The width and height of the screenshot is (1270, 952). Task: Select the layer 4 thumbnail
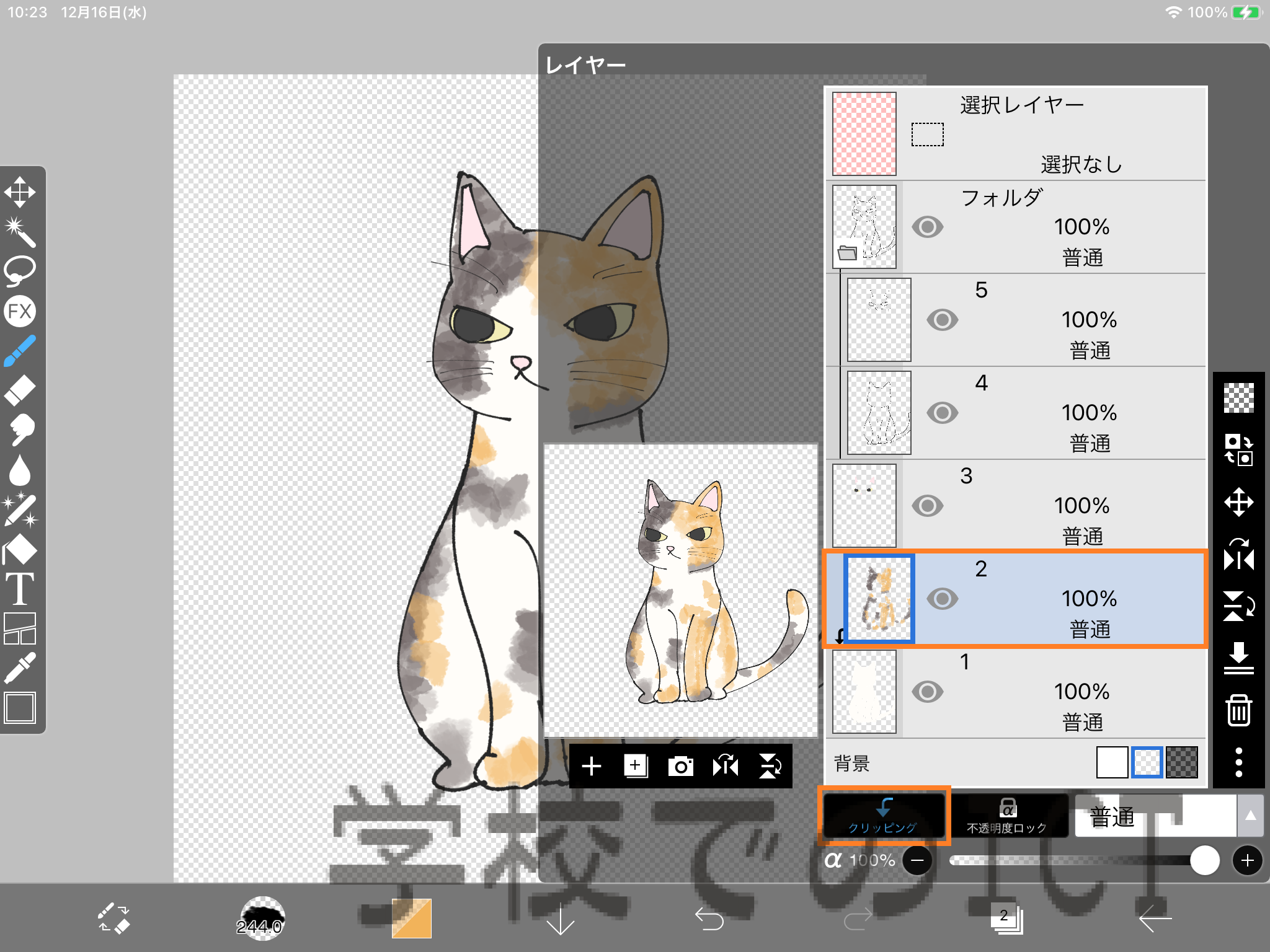coord(879,413)
